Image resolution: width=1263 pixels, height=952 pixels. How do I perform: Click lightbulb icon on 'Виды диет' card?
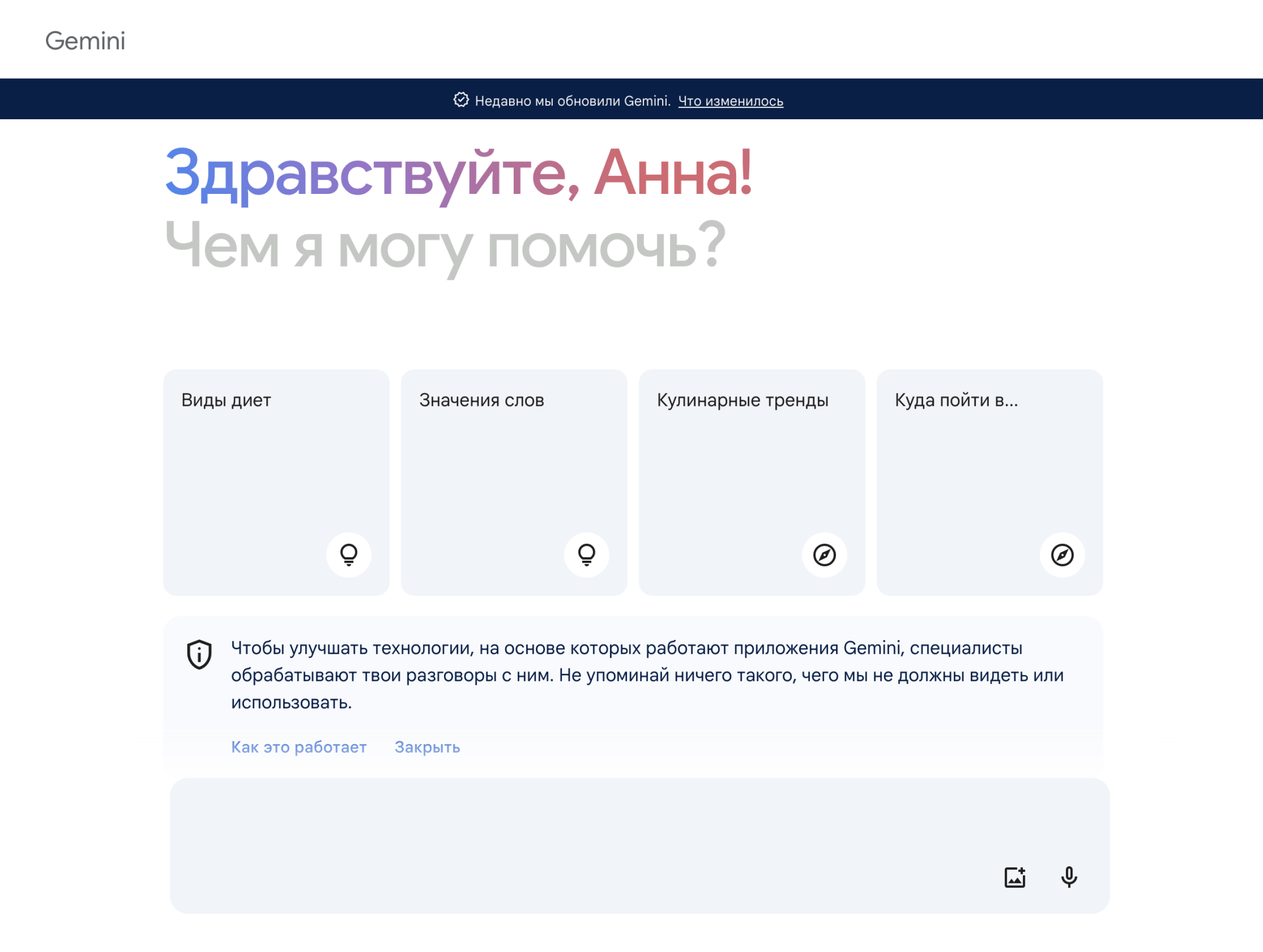coord(349,555)
